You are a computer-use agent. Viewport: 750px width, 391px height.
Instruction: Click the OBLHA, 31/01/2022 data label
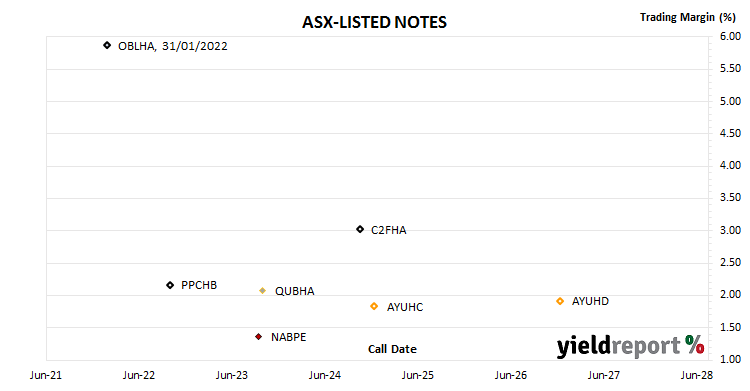pos(173,46)
